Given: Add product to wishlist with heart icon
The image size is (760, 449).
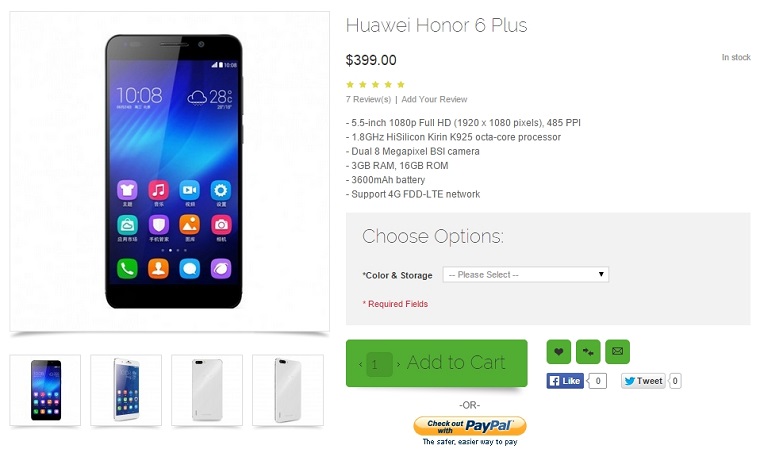Looking at the screenshot, I should tap(558, 352).
